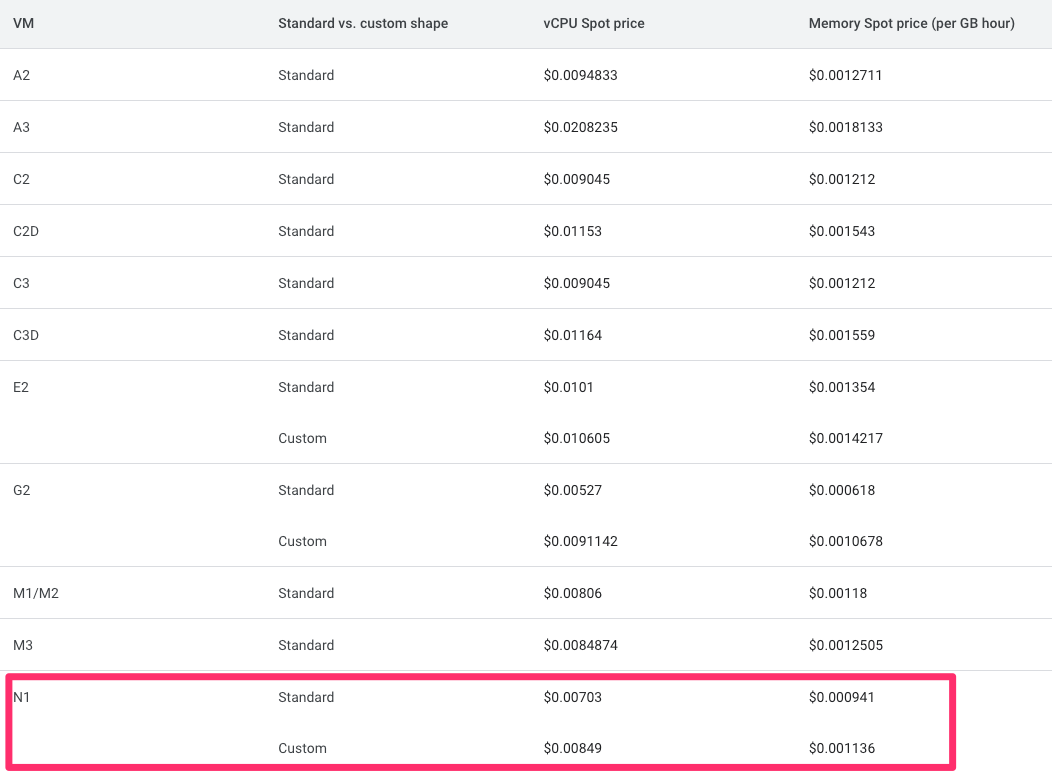Select the C2D VM name cell

26,231
